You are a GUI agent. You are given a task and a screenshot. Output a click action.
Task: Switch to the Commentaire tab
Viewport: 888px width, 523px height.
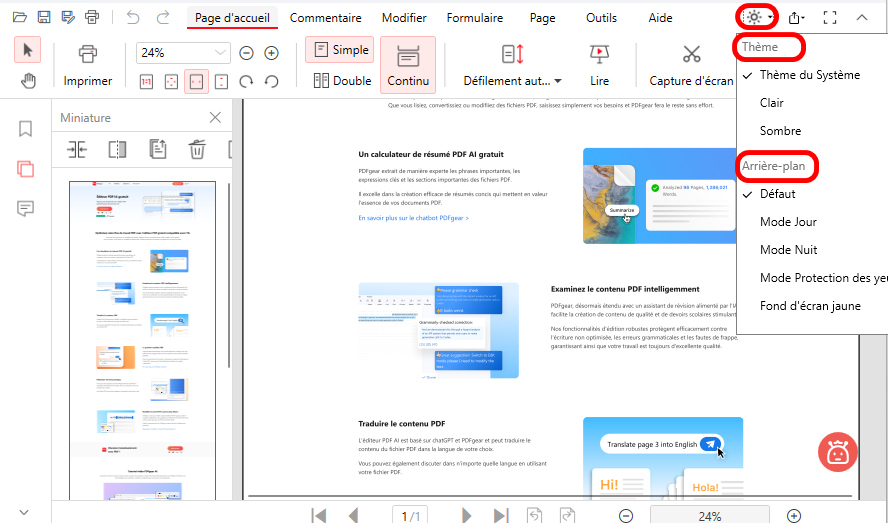tap(326, 18)
